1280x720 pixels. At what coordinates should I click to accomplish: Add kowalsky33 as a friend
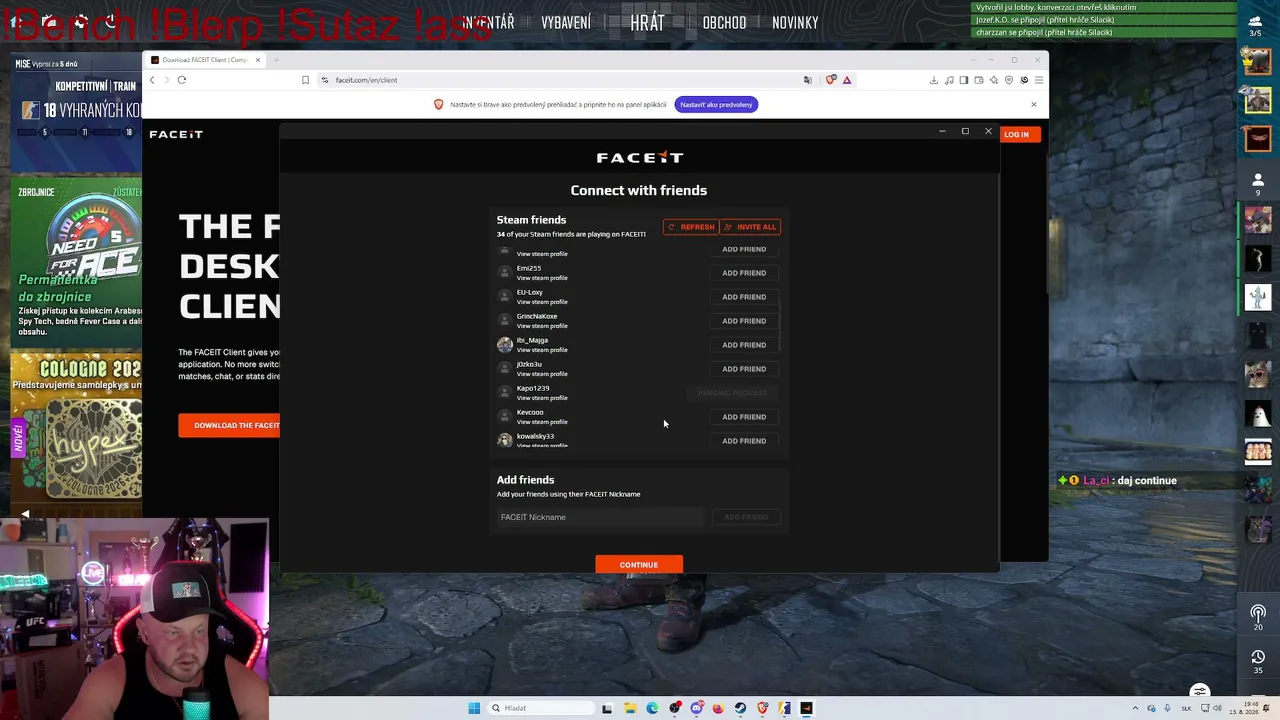click(x=744, y=441)
